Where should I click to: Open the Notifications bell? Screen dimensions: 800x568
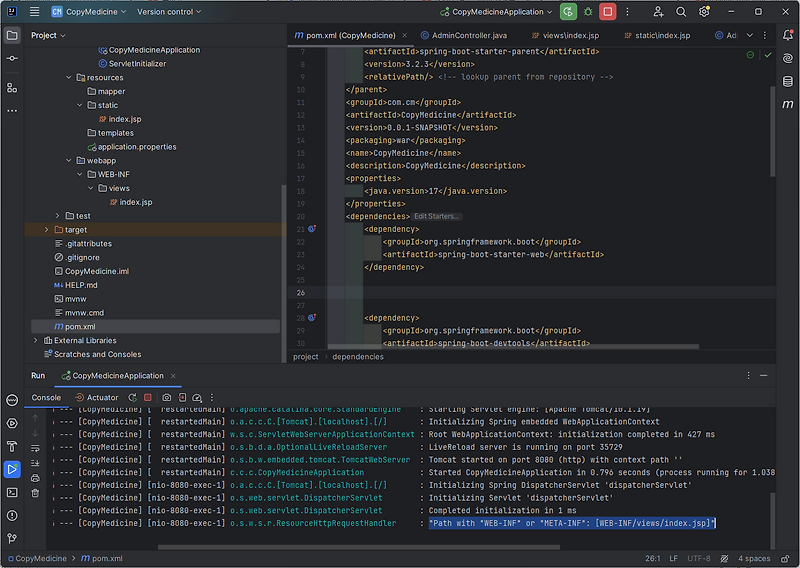click(788, 35)
